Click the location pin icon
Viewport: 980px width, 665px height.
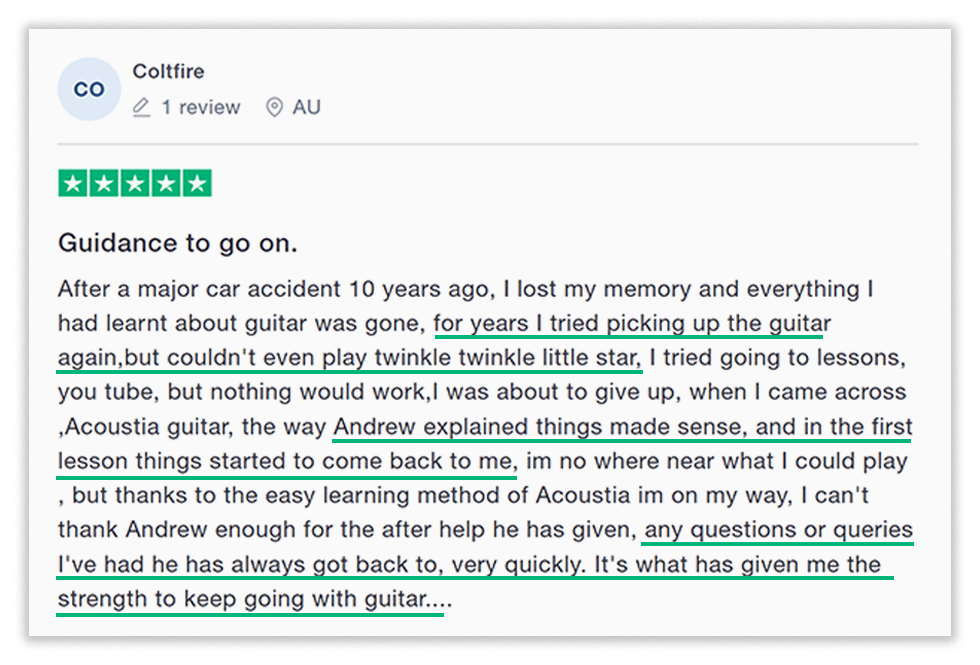274,107
